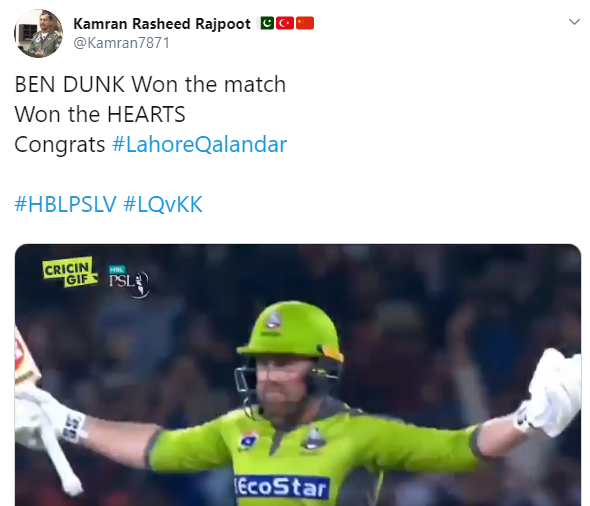
Task: Click the HBL PSL logo in video
Action: coord(128,281)
